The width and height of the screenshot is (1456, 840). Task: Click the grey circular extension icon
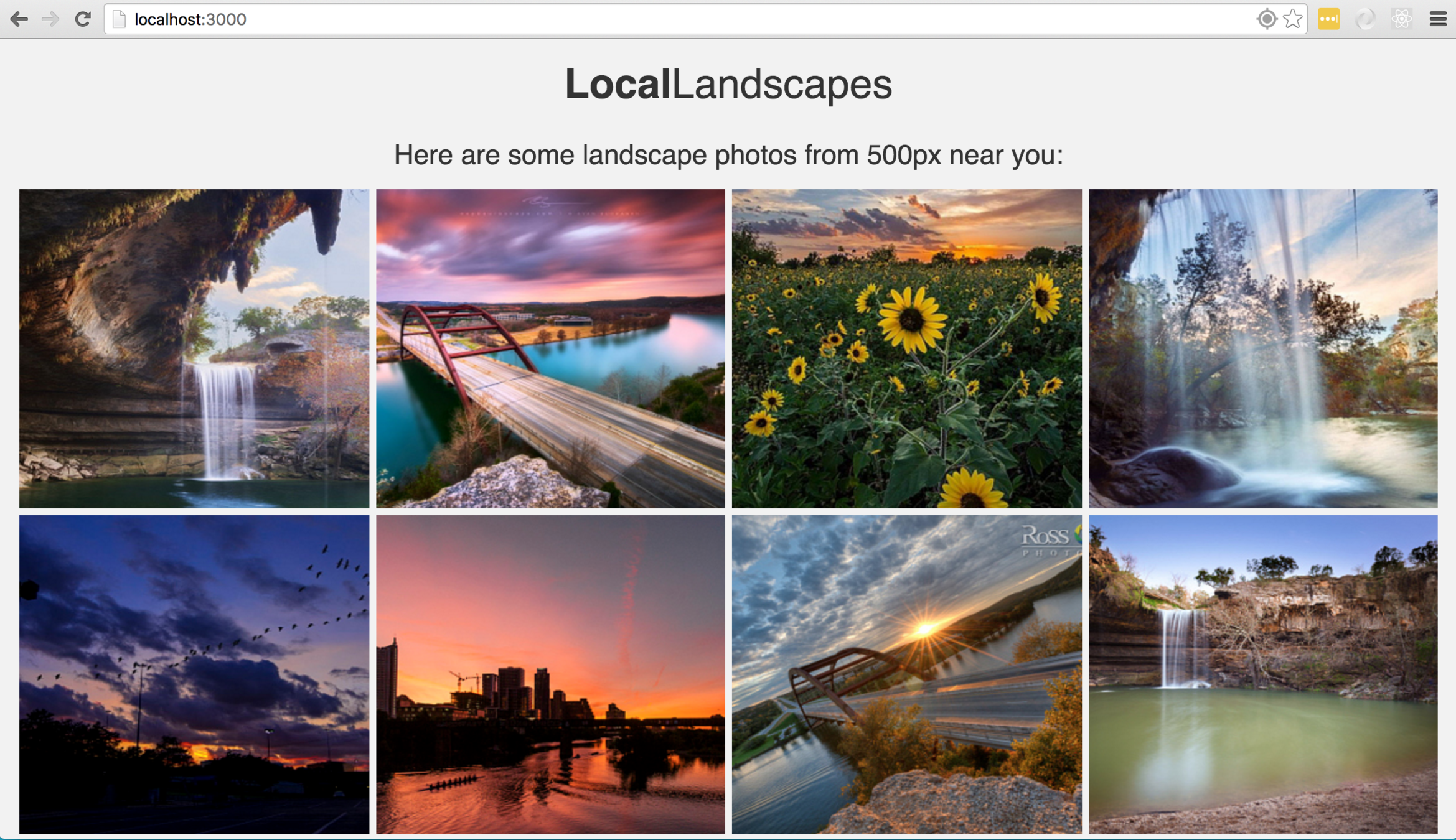pos(1365,19)
